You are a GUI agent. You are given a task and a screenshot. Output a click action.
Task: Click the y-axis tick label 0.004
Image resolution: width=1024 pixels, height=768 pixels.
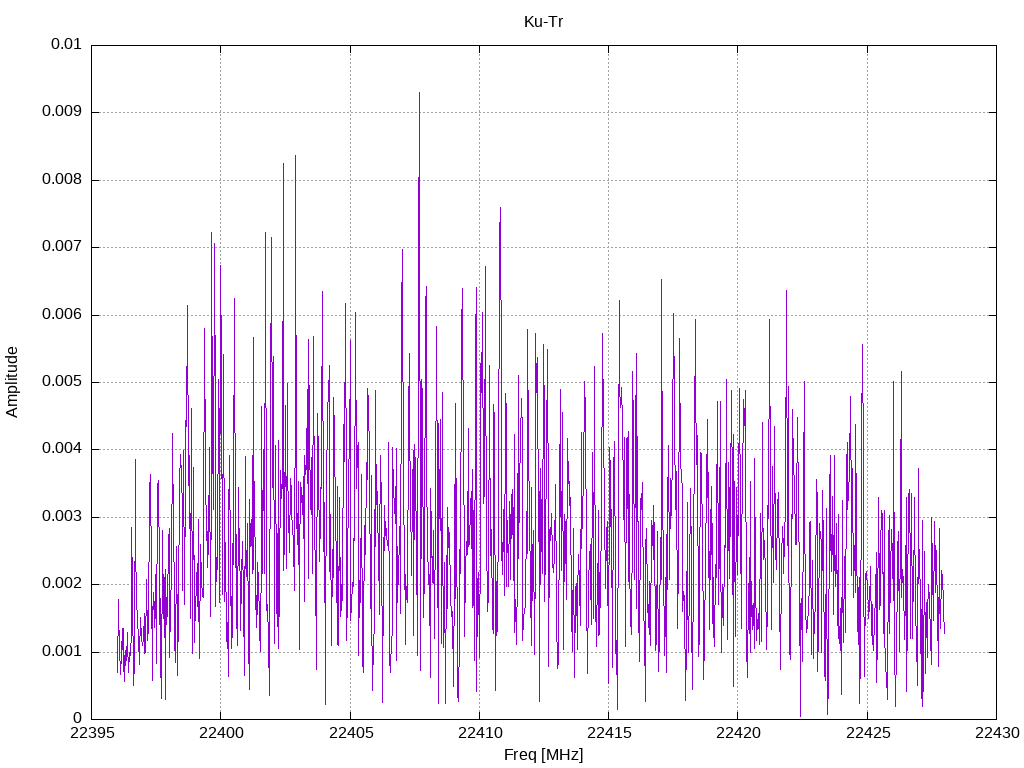click(x=61, y=449)
